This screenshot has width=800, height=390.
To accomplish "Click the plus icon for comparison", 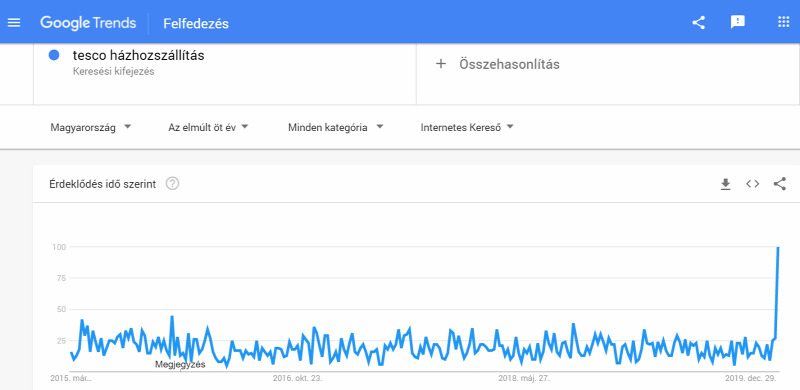I will [x=441, y=64].
